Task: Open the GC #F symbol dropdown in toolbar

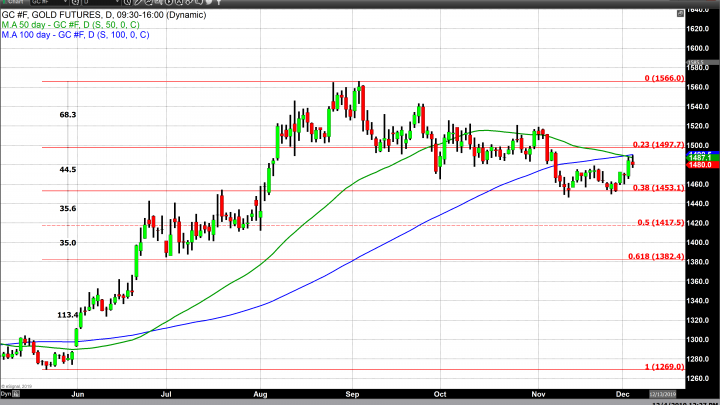Action: point(50,4)
